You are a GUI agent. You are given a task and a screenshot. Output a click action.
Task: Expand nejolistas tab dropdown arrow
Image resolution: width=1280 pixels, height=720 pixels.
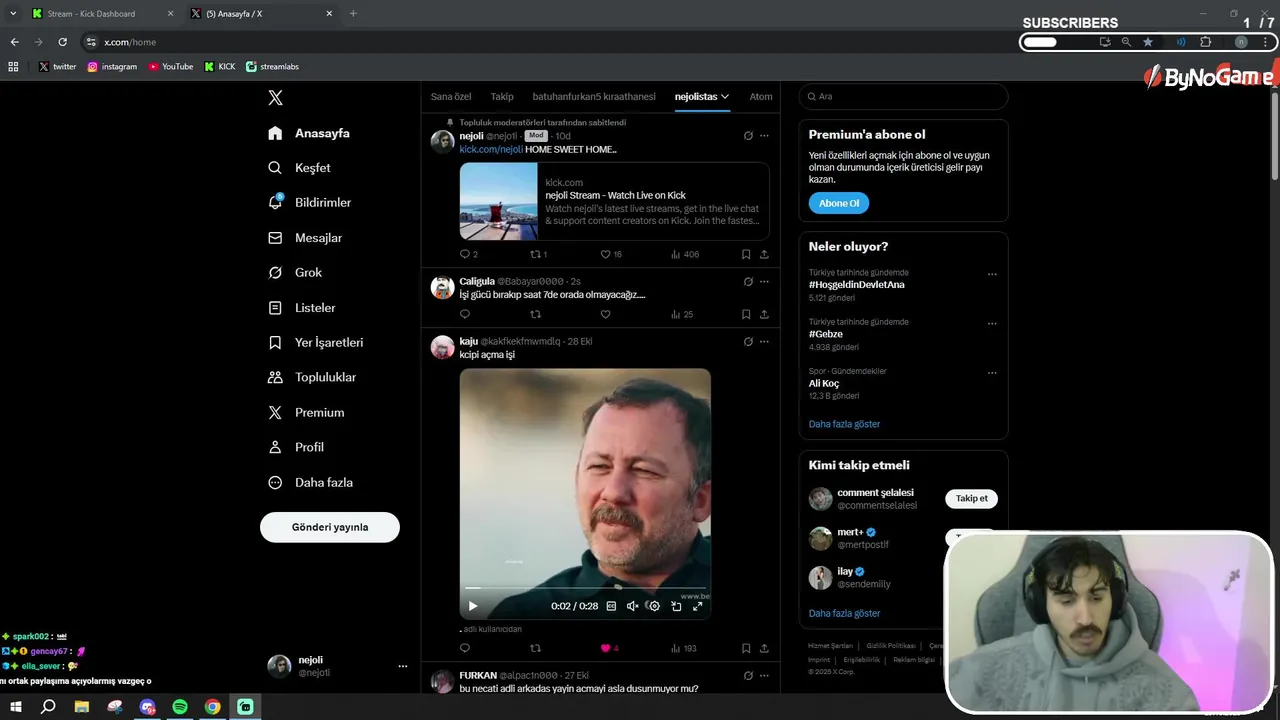[725, 97]
